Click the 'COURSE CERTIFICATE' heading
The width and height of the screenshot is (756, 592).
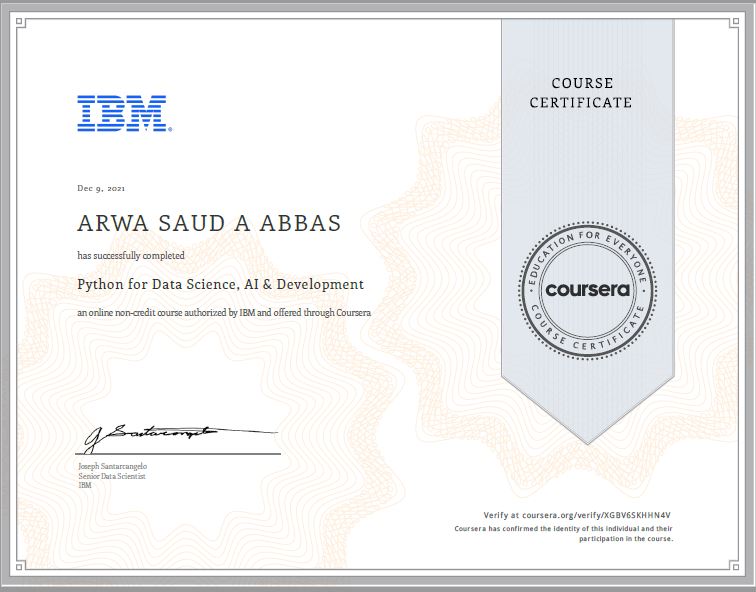[x=581, y=93]
